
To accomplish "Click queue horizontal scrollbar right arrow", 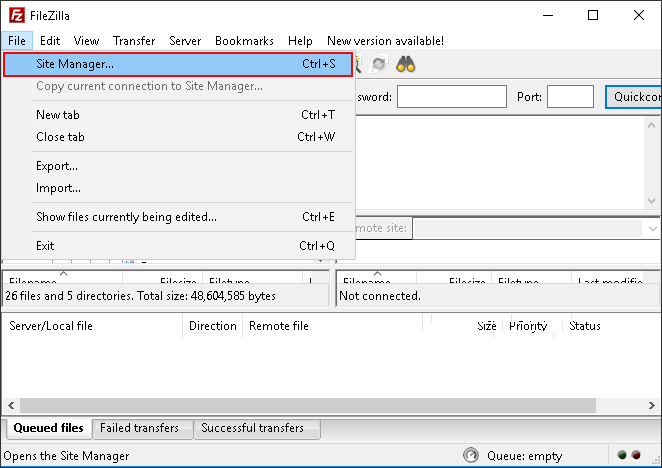I will tap(651, 405).
